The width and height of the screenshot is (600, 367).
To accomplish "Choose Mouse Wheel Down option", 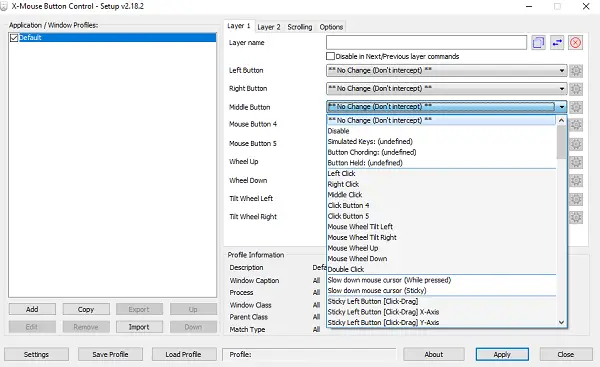I will click(441, 259).
